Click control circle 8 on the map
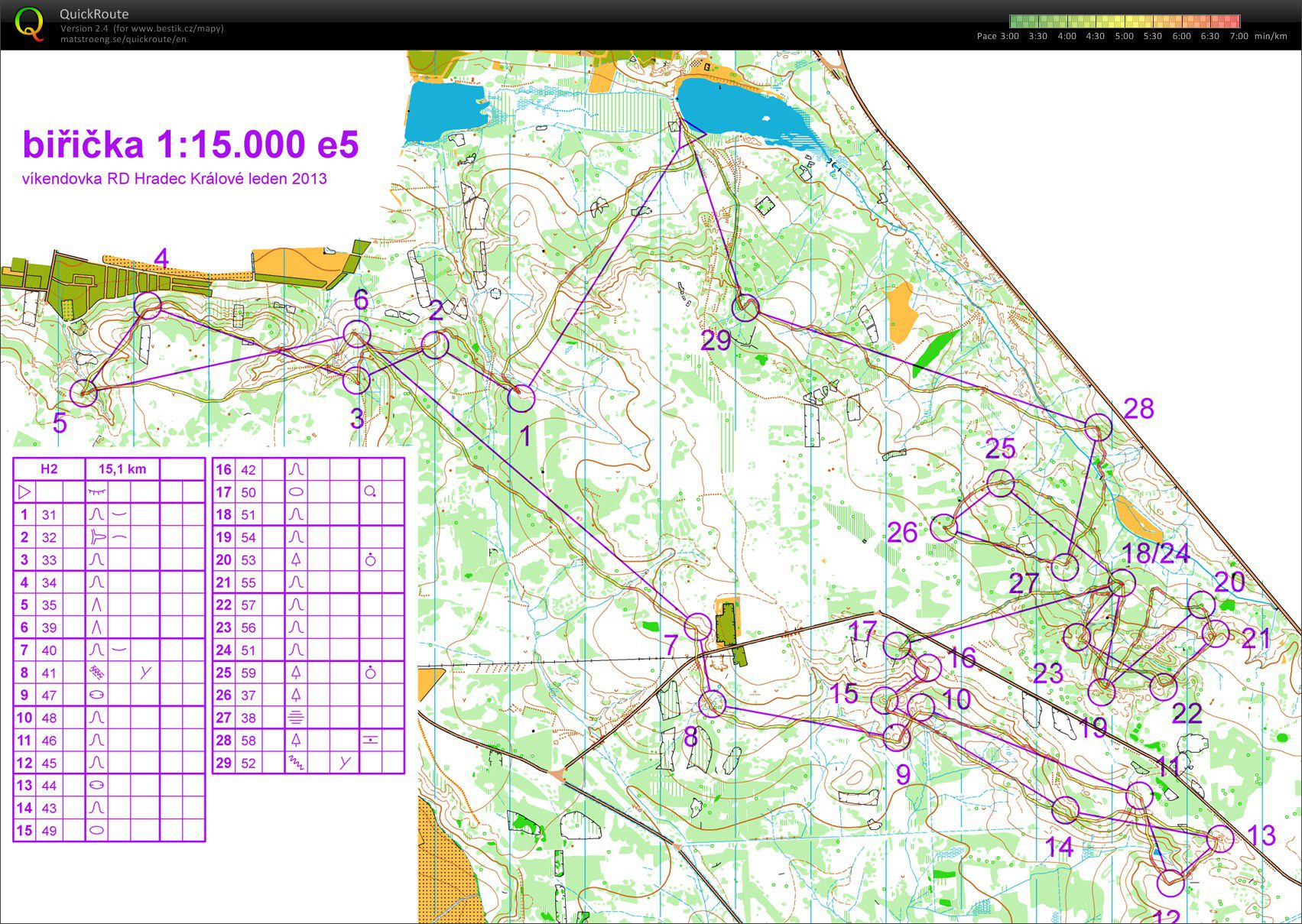The image size is (1302, 924). tap(712, 703)
